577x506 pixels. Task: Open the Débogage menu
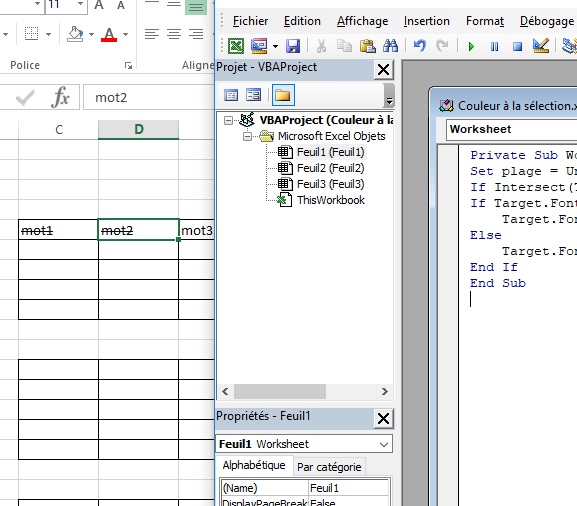[547, 21]
